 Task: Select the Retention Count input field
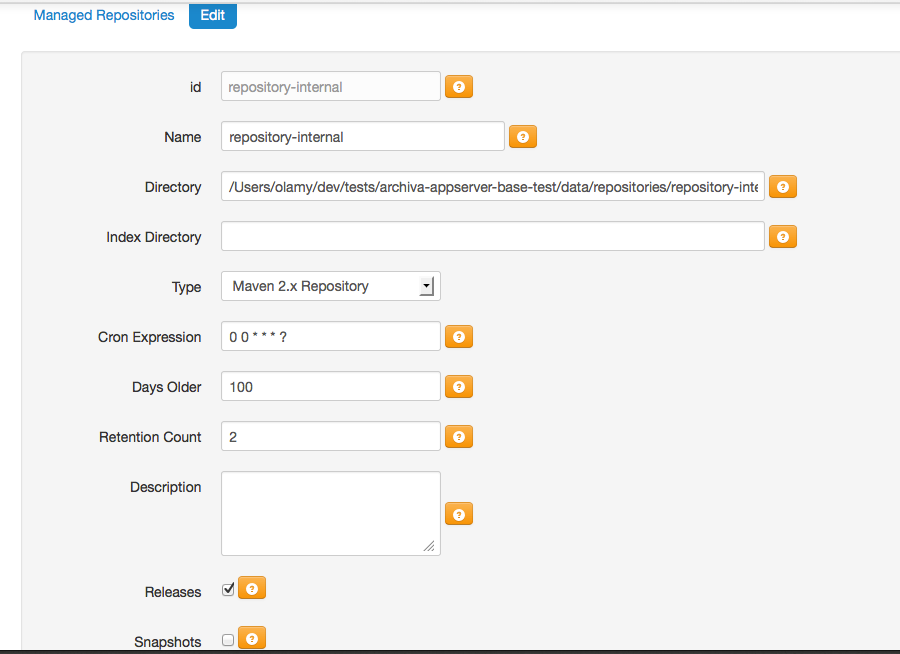click(330, 437)
